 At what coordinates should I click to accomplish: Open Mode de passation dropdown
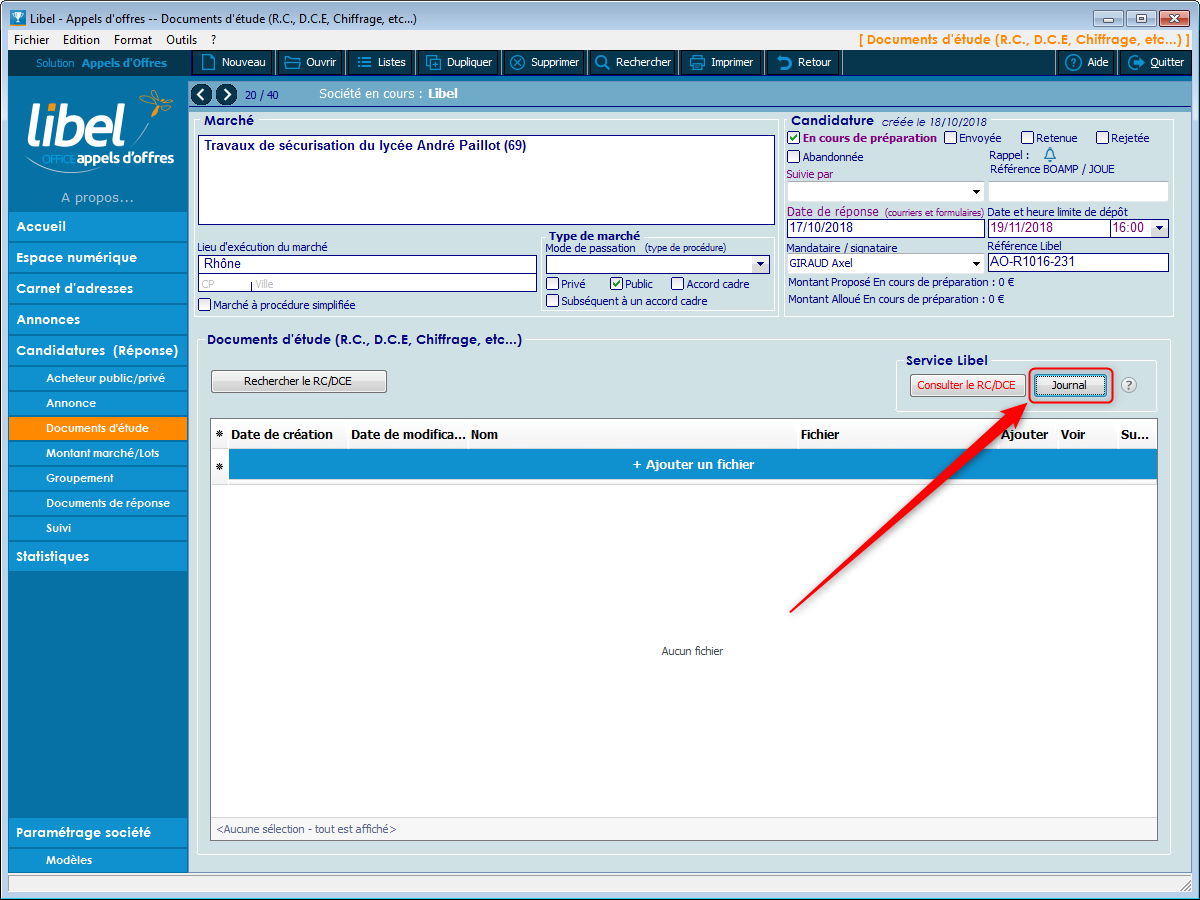coord(761,264)
